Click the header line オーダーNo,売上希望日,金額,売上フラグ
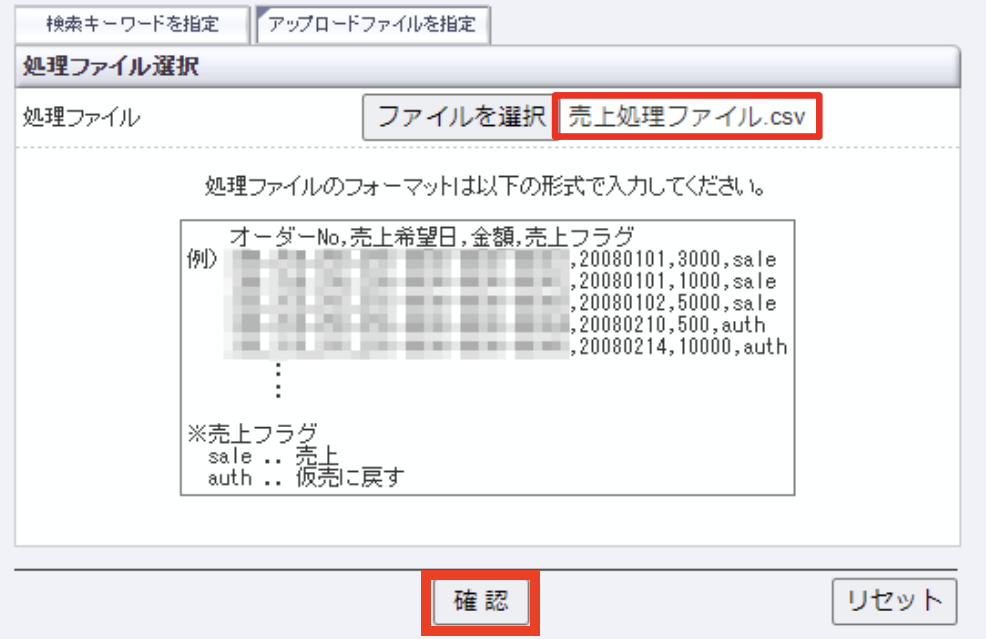 click(431, 236)
